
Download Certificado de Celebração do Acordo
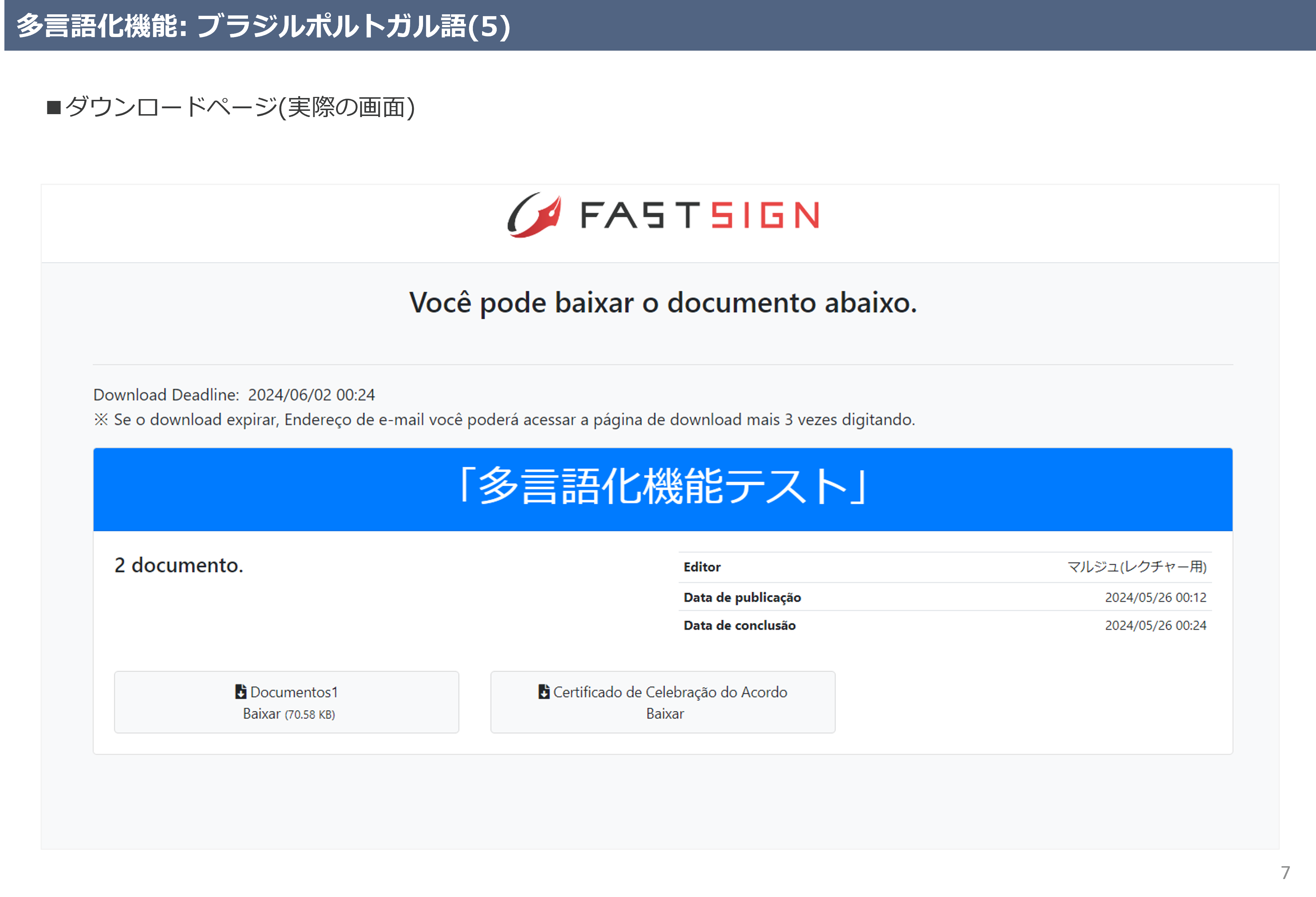tap(663, 702)
